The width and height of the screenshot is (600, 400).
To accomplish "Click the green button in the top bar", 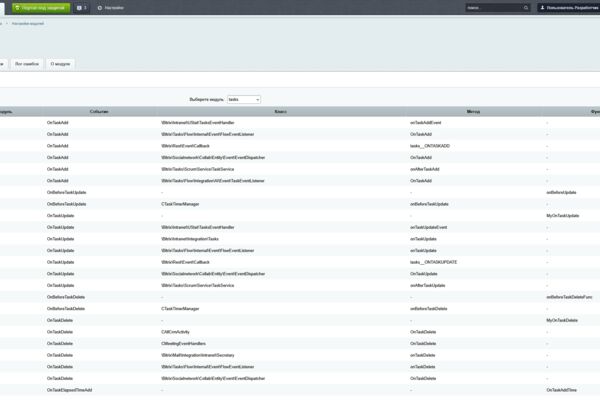I will [x=41, y=8].
